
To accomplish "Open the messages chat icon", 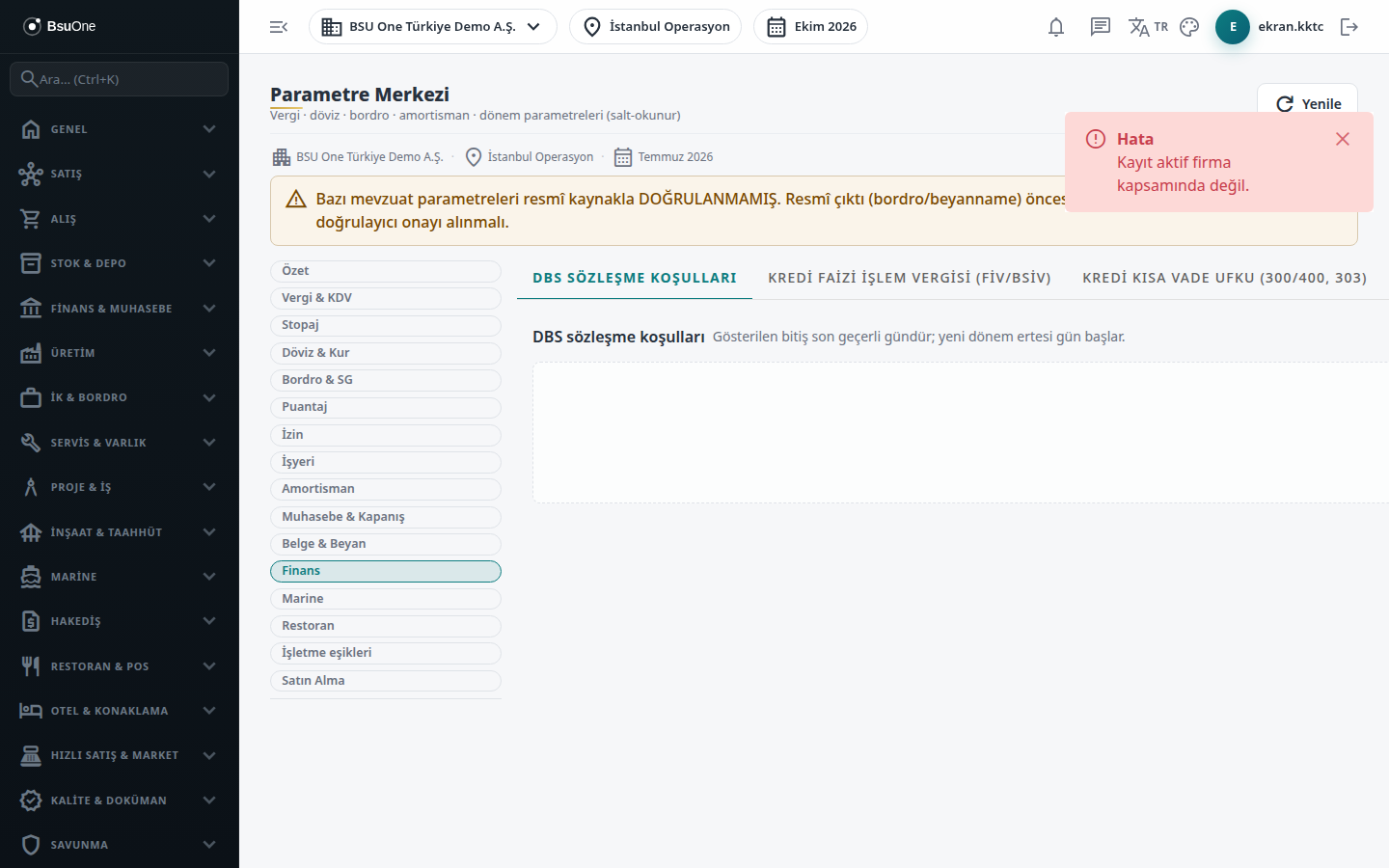I will point(1101,27).
